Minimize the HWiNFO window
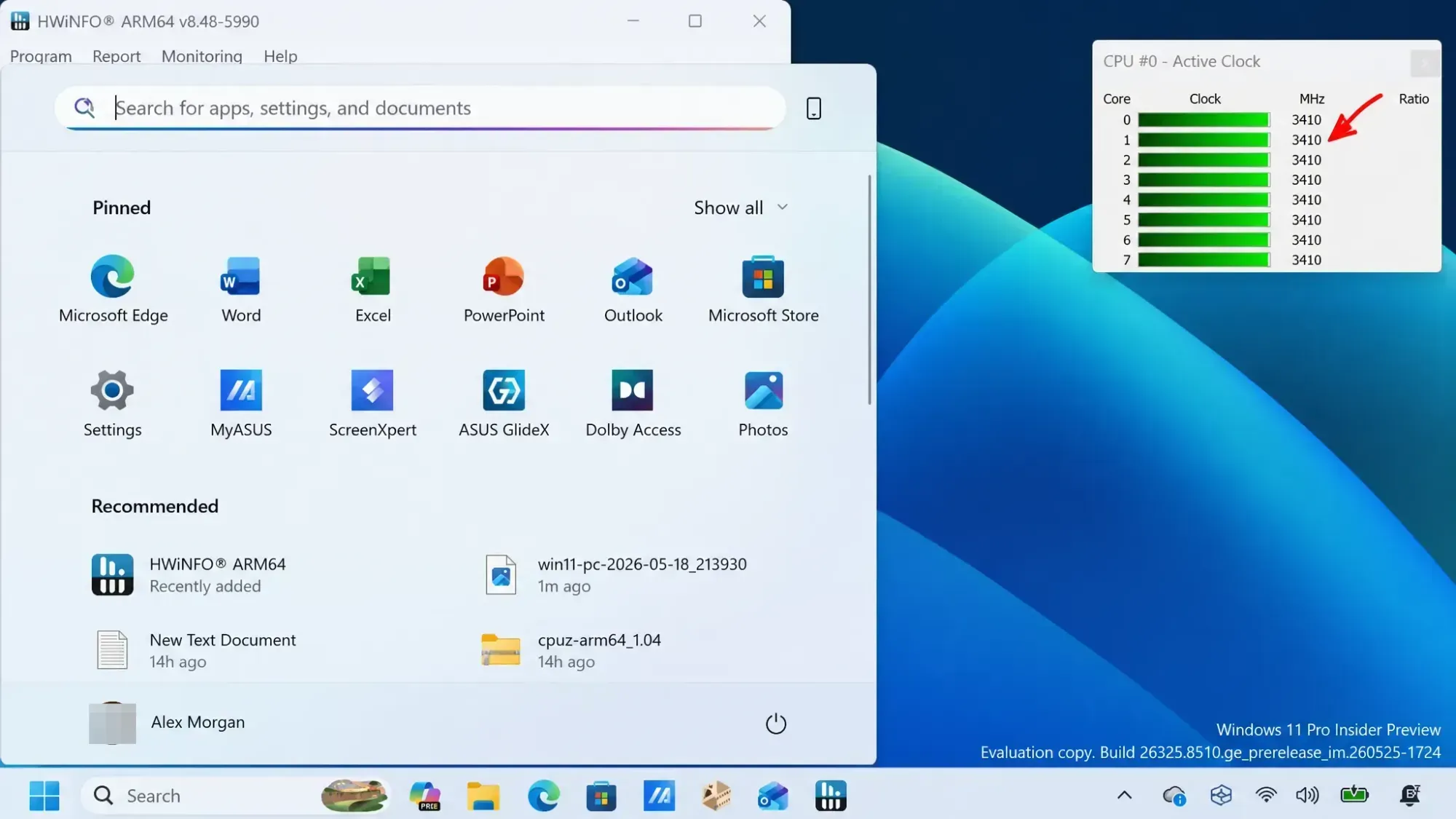The height and width of the screenshot is (819, 1456). click(633, 21)
